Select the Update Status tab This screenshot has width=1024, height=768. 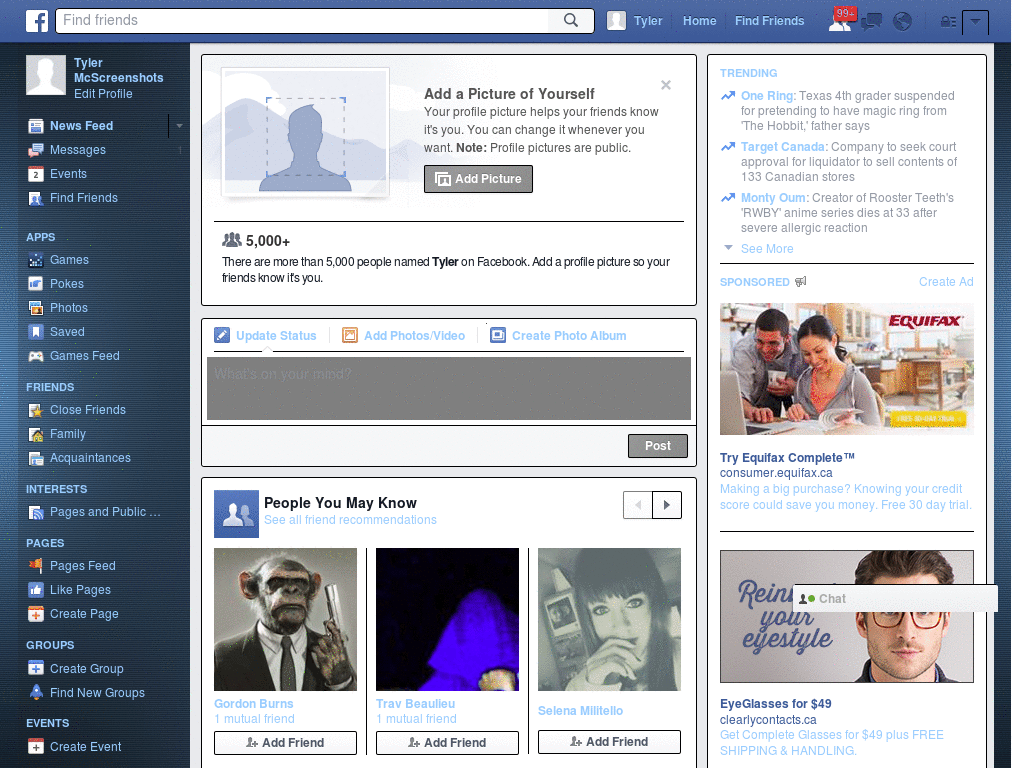coord(265,336)
